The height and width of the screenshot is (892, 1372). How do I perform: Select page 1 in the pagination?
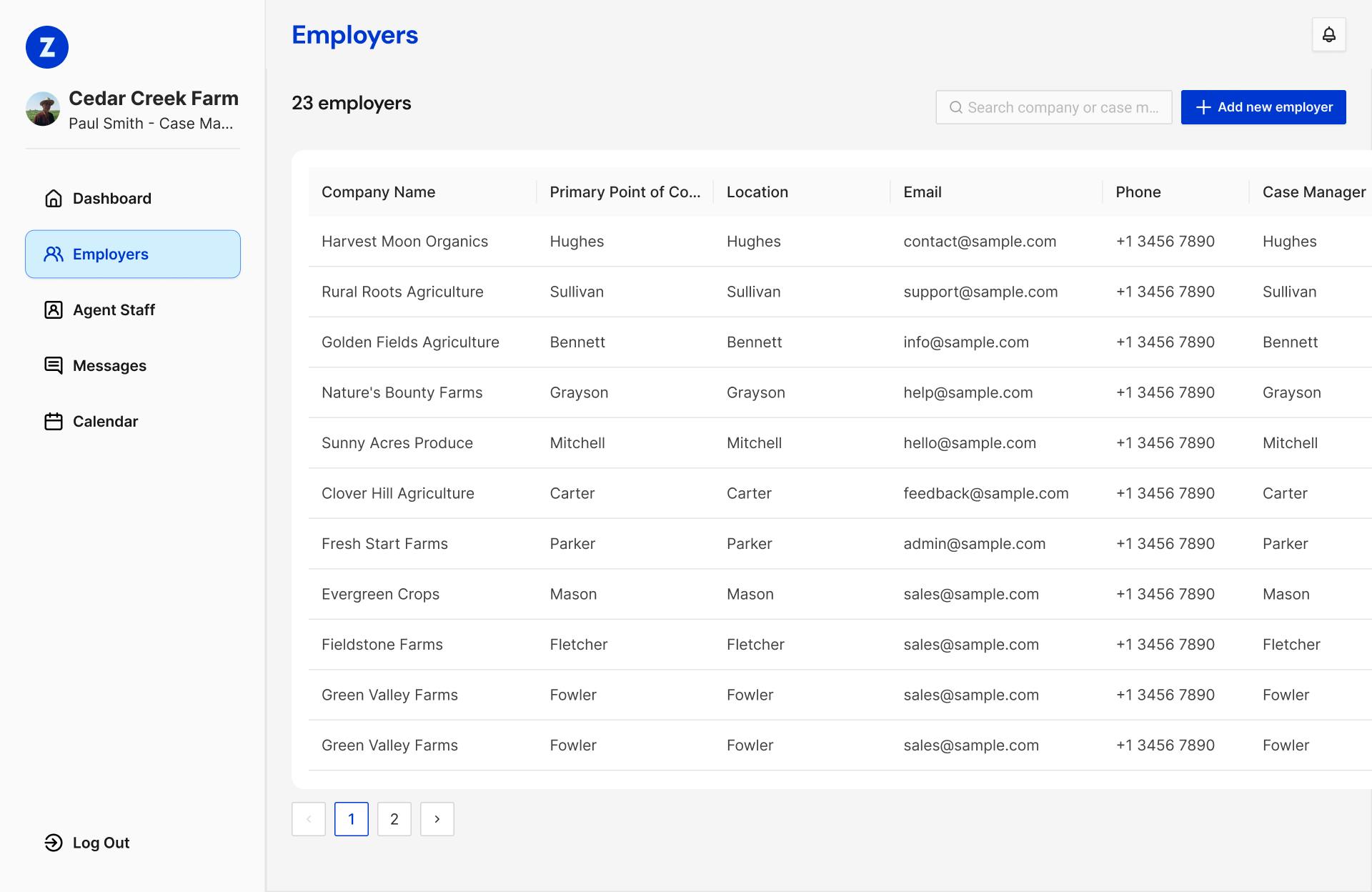click(x=351, y=819)
